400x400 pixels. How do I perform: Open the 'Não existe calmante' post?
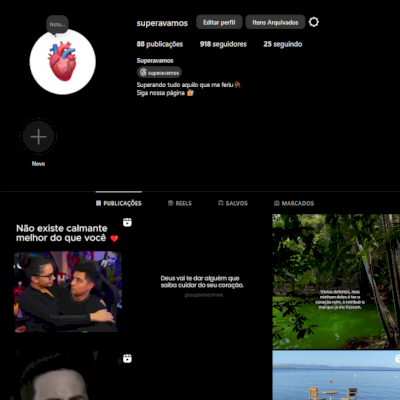point(68,281)
